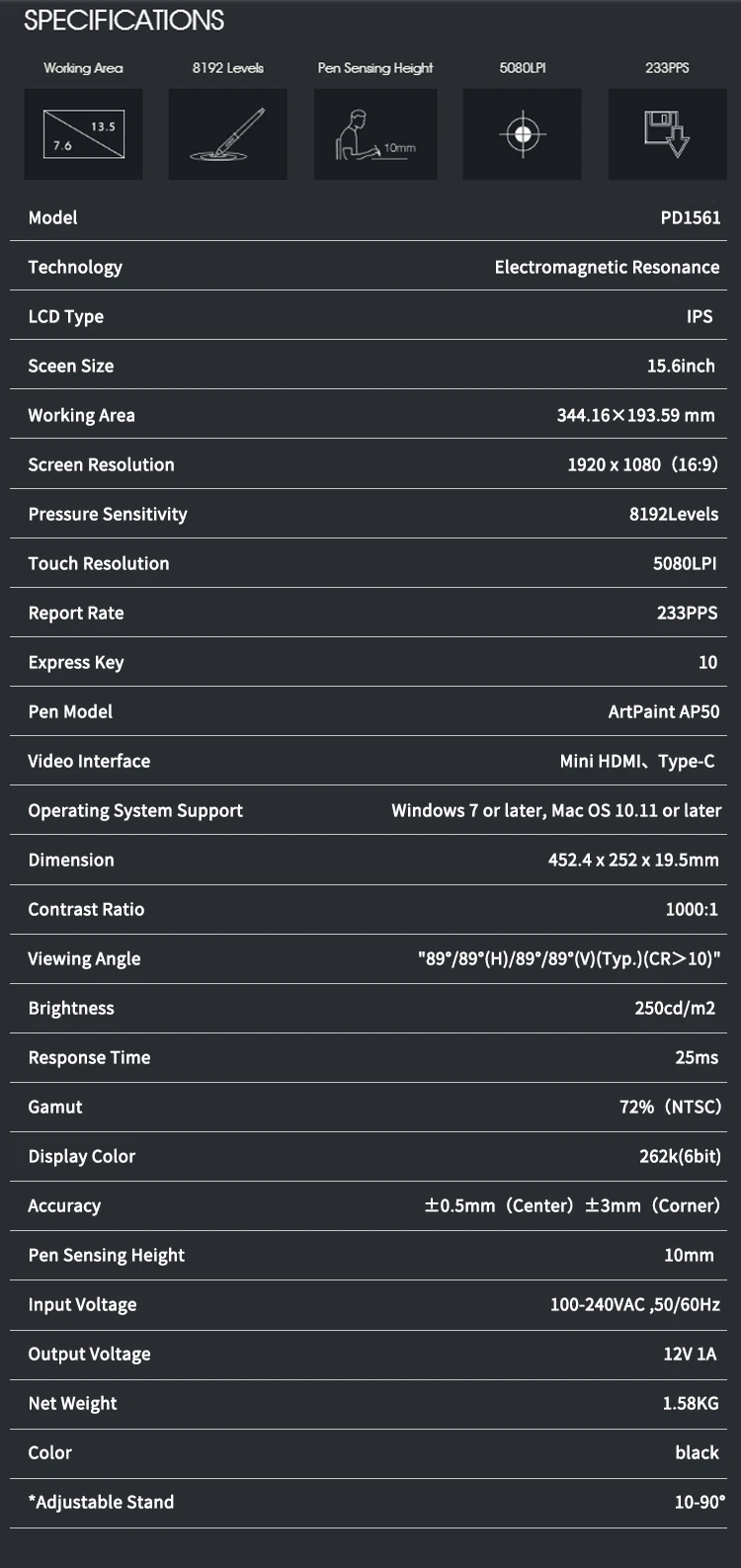
Task: Click the 344.16×193.59 mm working area value
Action: (635, 416)
